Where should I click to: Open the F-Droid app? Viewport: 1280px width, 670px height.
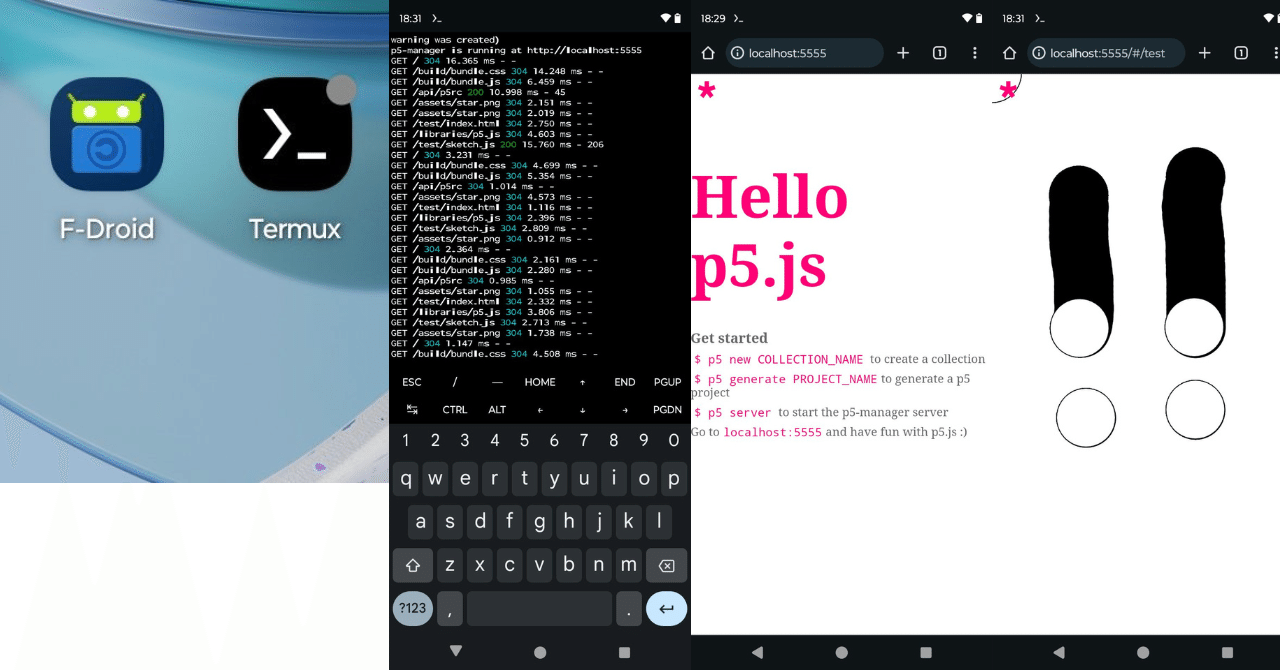(x=106, y=135)
